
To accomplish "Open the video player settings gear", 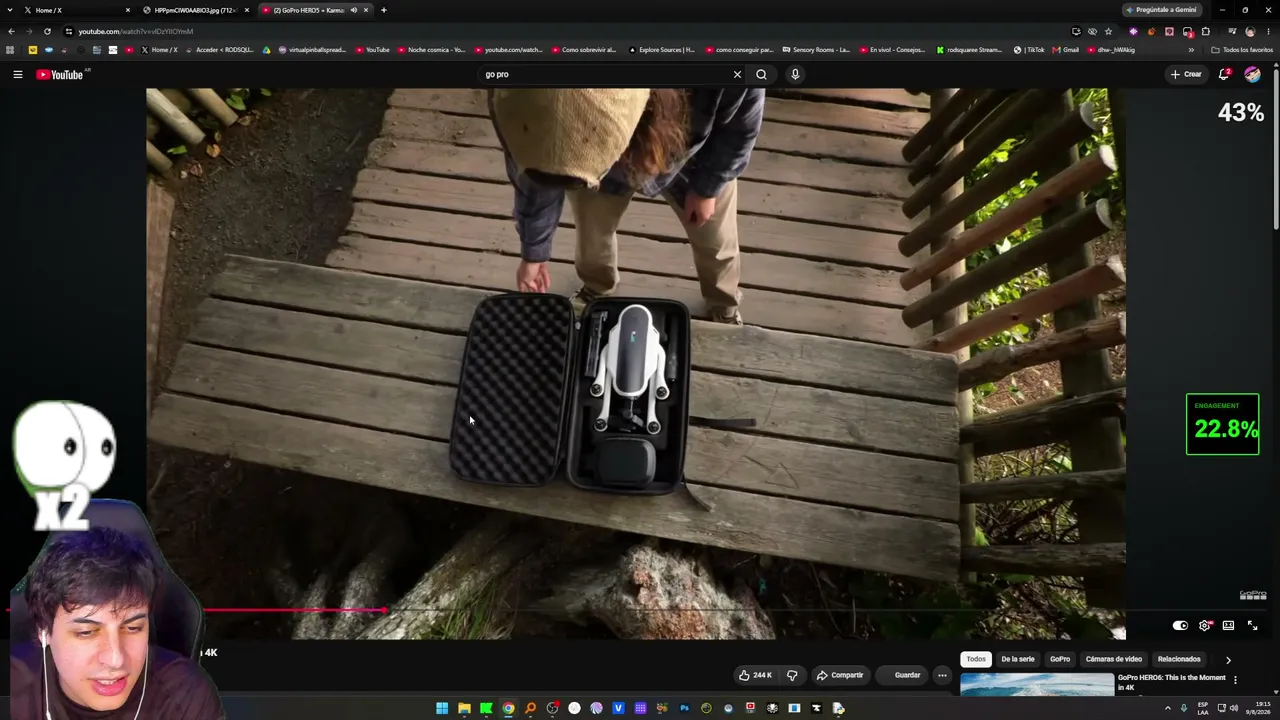I will (x=1205, y=626).
